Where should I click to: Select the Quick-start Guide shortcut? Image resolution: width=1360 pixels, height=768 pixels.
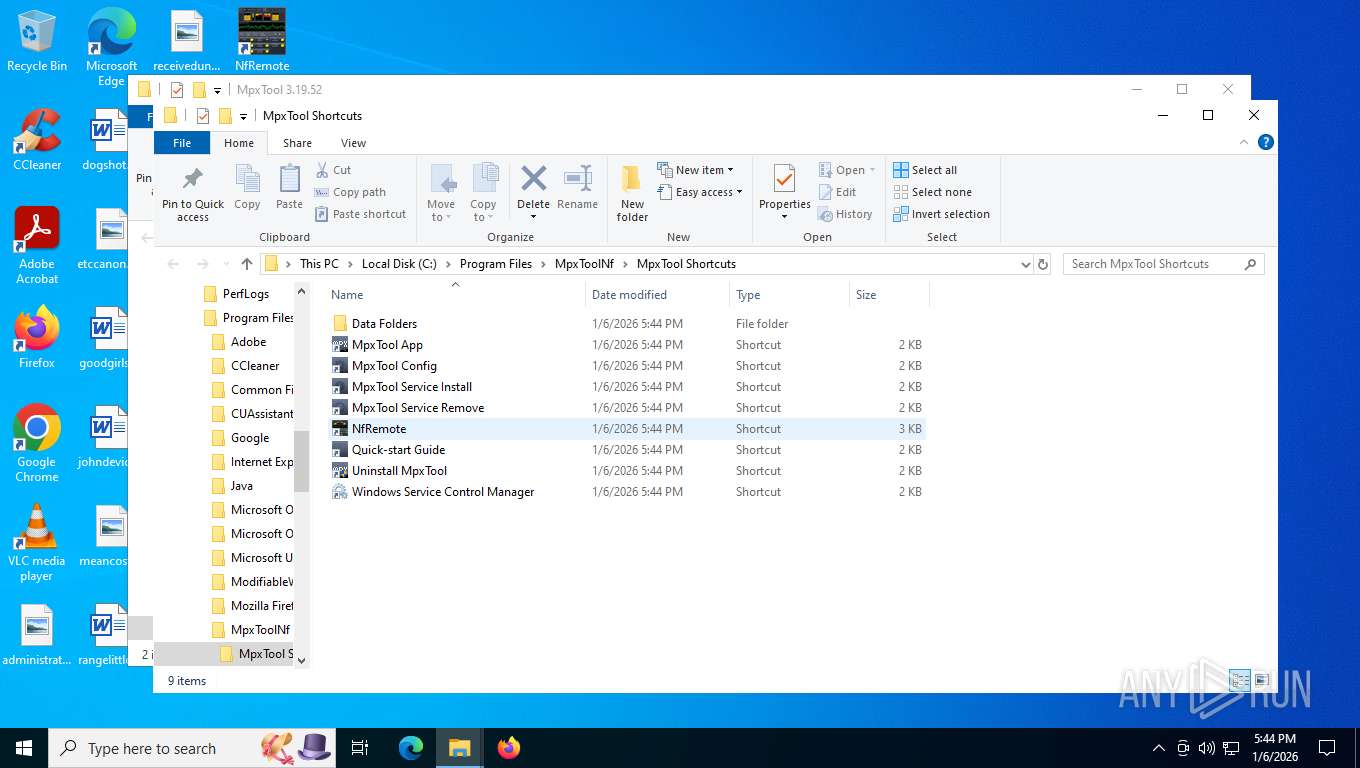click(398, 450)
